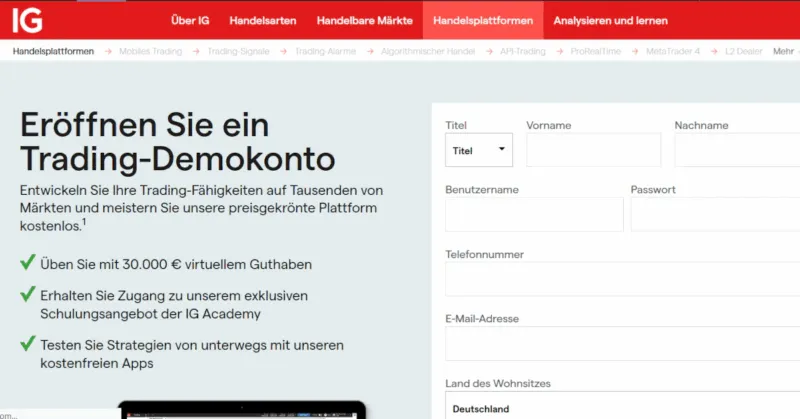Screen dimensions: 800x419
Task: Click the arrow icon before Trading-Signale
Action: tap(196, 52)
